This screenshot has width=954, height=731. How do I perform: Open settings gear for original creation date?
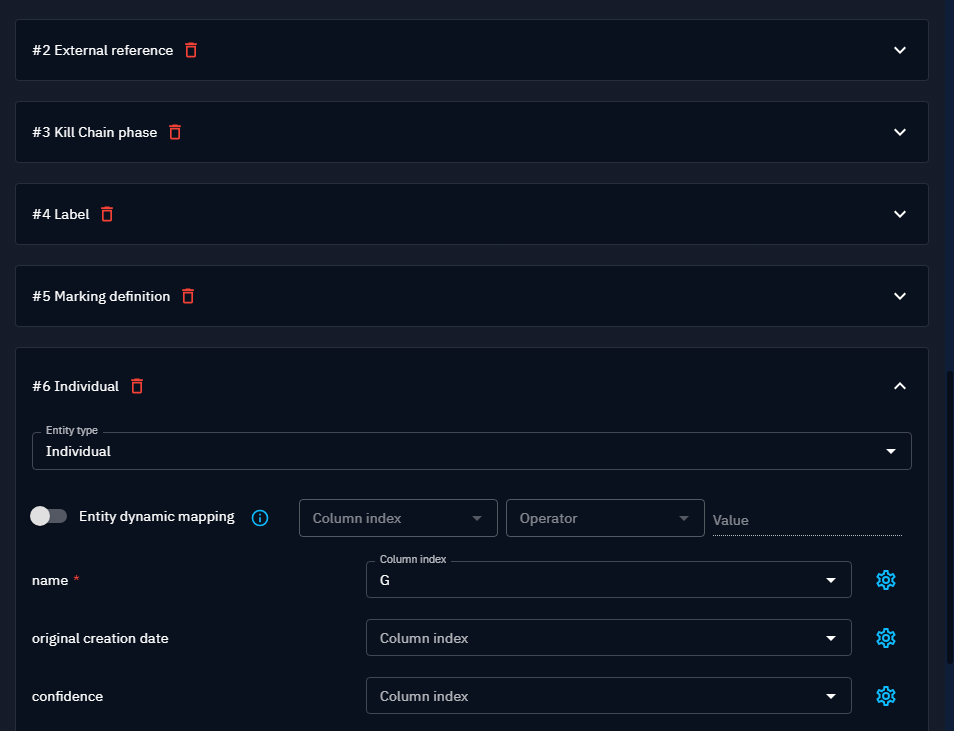(x=885, y=638)
